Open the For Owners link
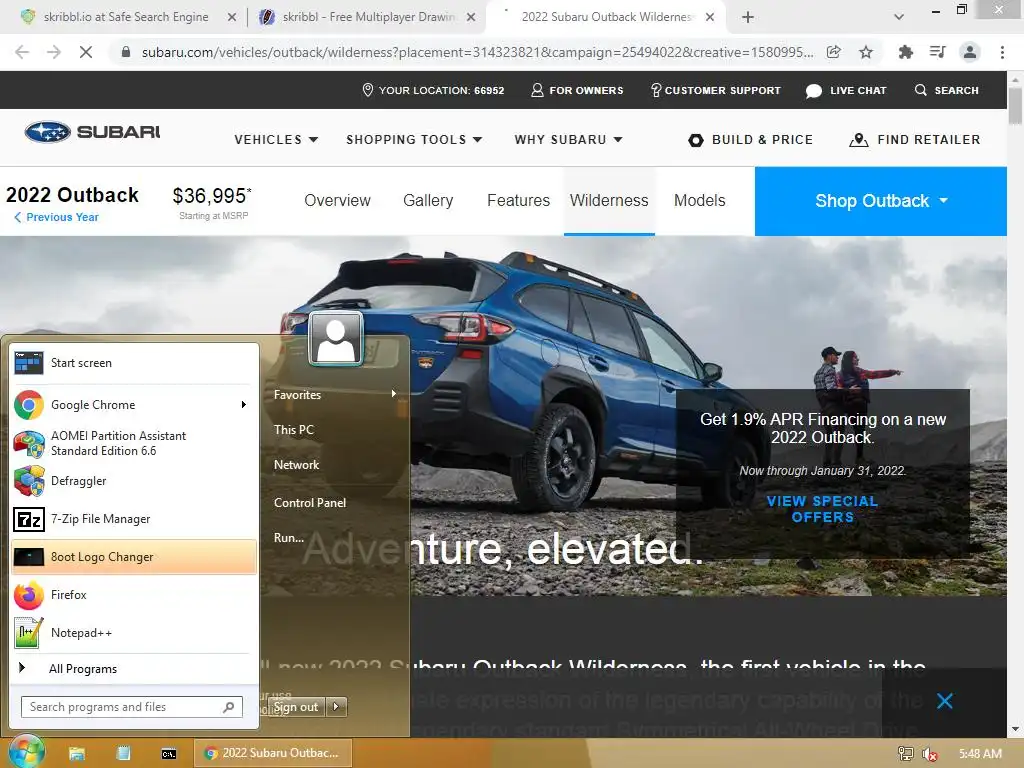Screen dimensions: 1024x768 [x=577, y=90]
